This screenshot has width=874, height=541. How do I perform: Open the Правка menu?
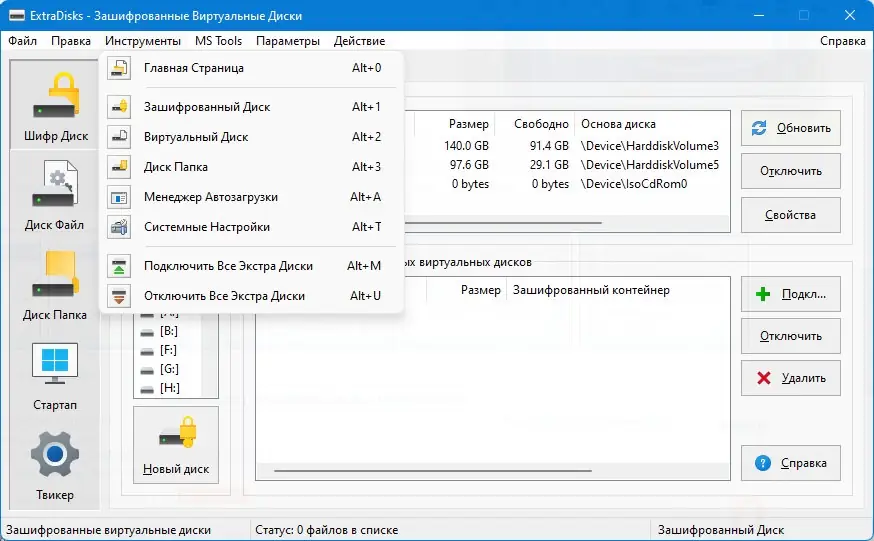71,41
